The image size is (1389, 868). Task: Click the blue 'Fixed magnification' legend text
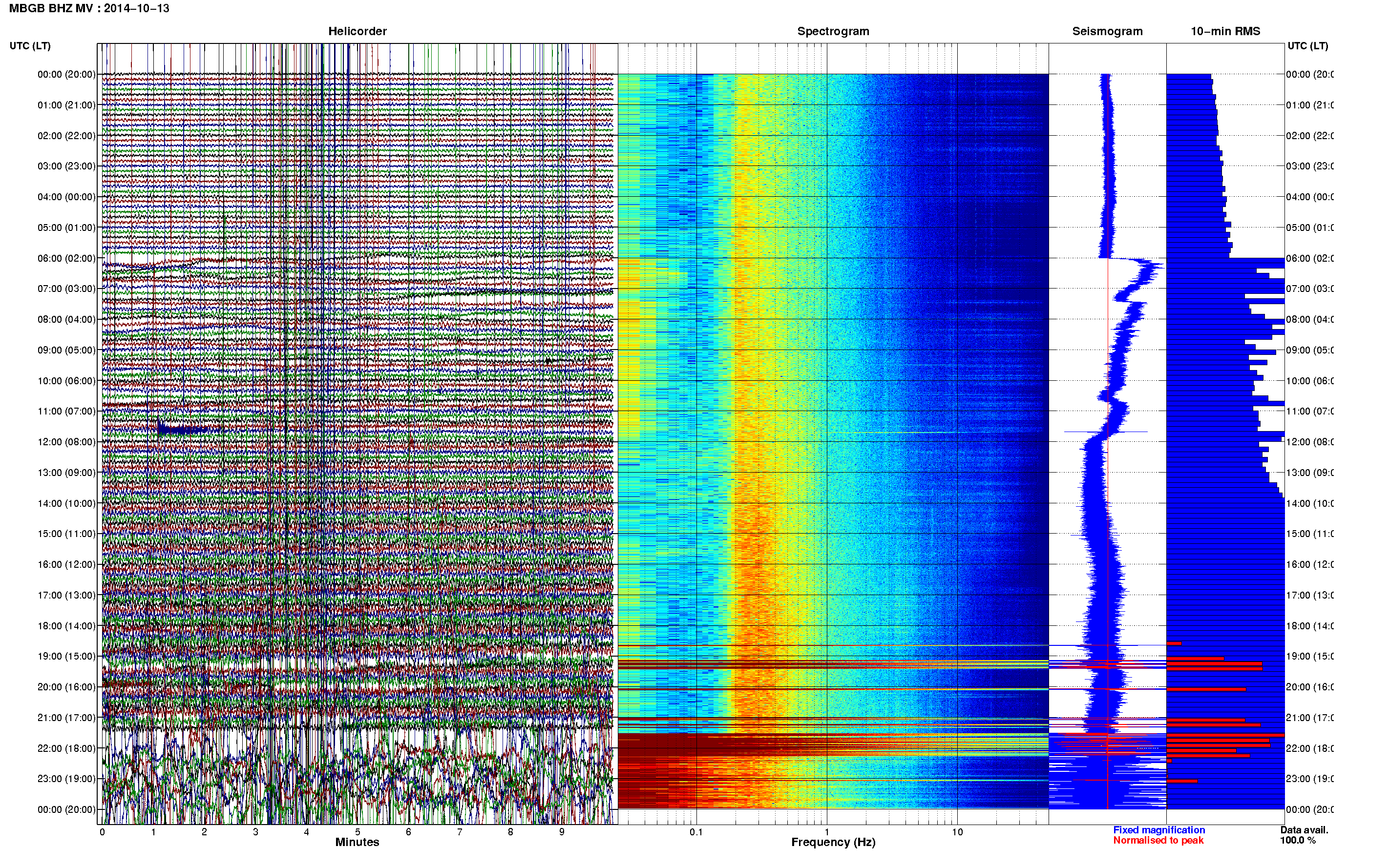[1159, 830]
